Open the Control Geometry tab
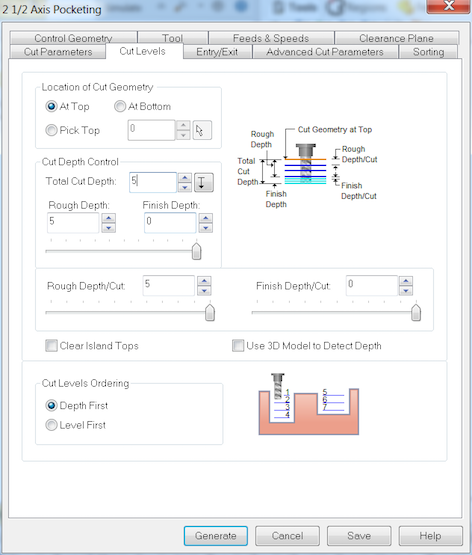 73,38
